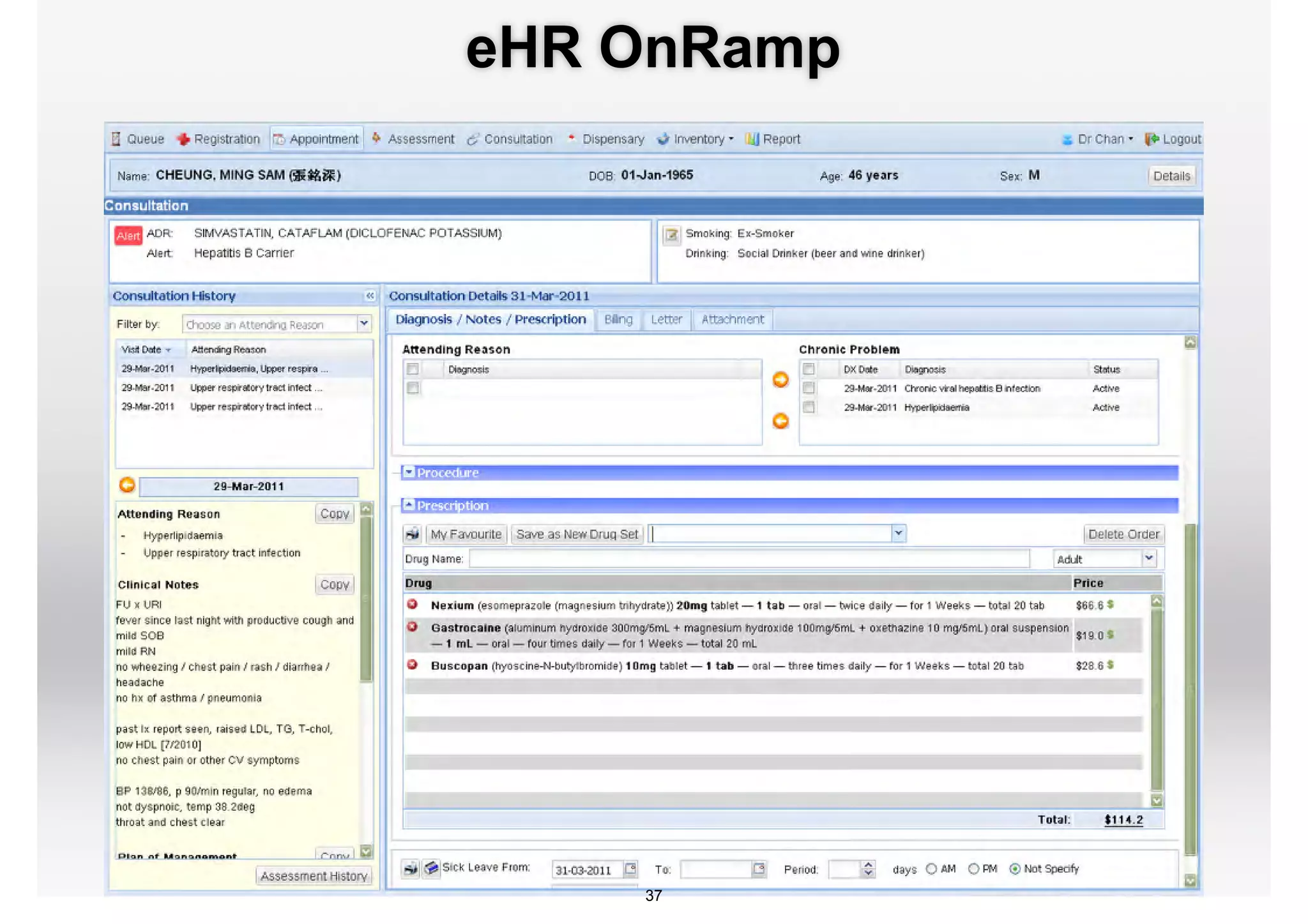
Task: Open the drug set dropdown
Action: pyautogui.click(x=899, y=533)
